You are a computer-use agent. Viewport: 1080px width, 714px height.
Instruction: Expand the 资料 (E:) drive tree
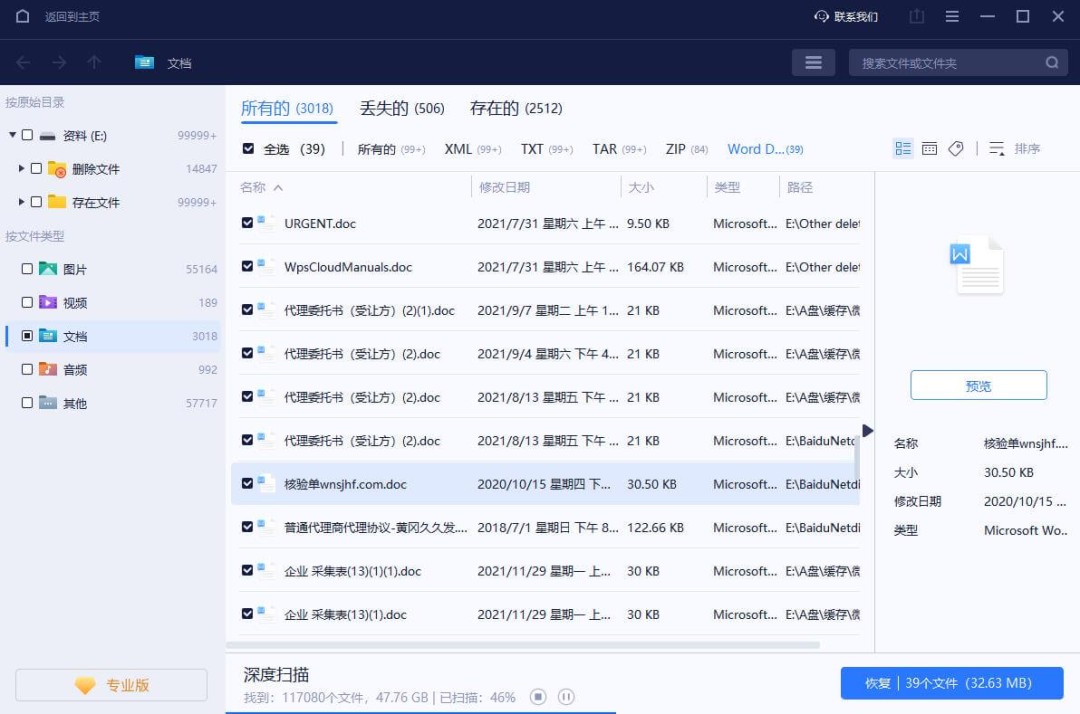pyautogui.click(x=12, y=135)
